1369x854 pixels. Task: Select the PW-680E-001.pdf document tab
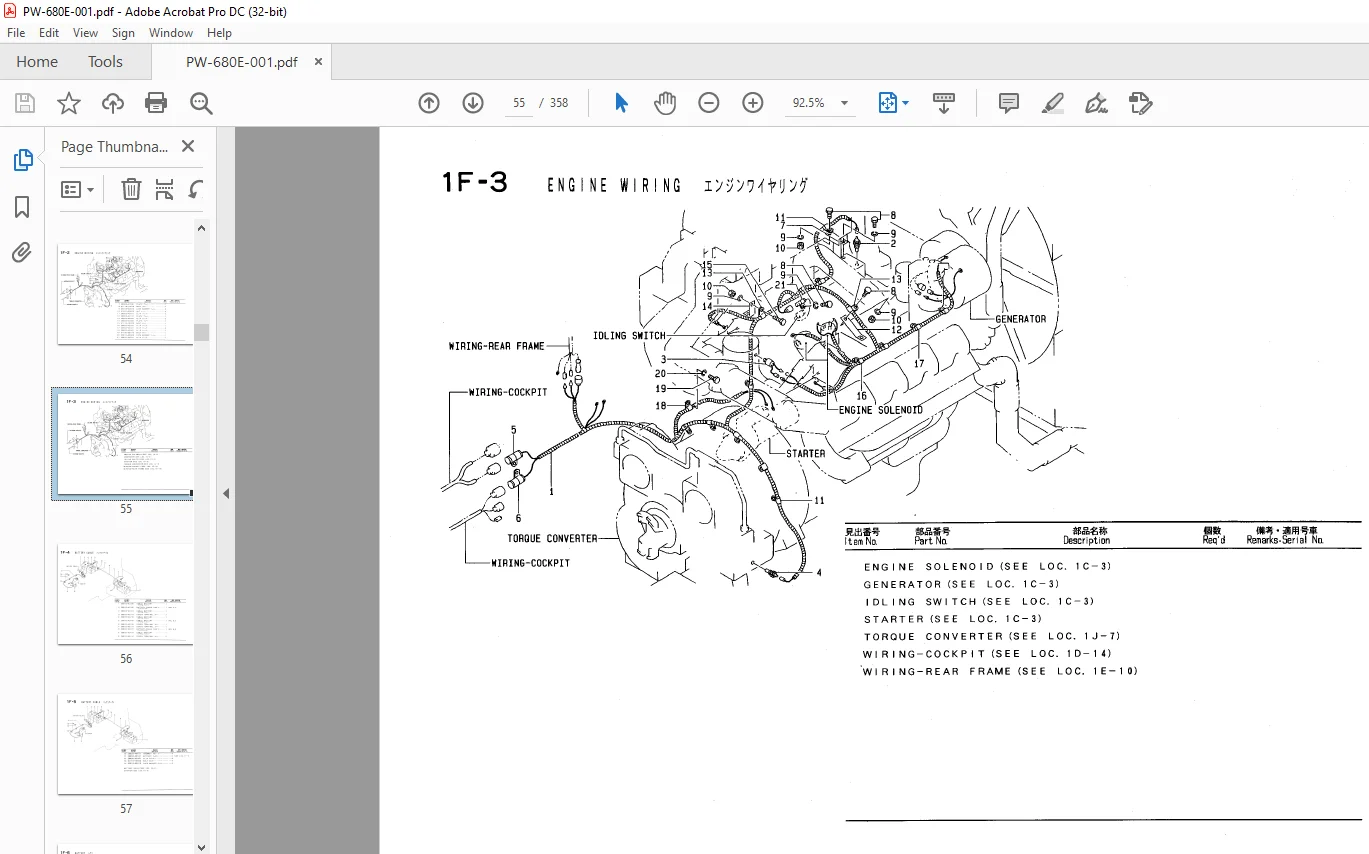pos(241,62)
